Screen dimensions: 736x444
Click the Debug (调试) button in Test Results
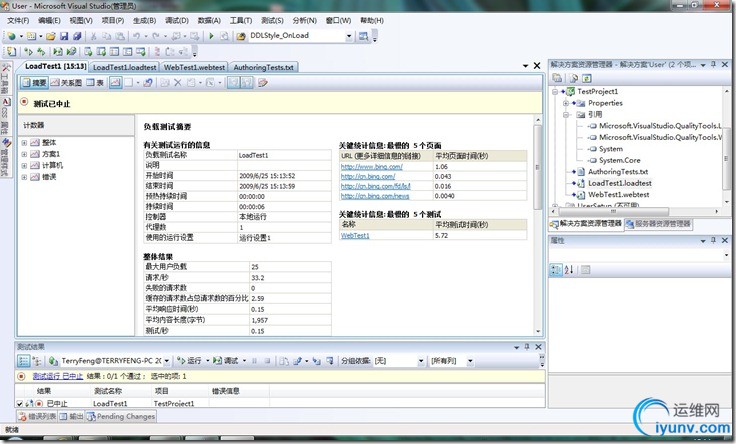[x=226, y=361]
